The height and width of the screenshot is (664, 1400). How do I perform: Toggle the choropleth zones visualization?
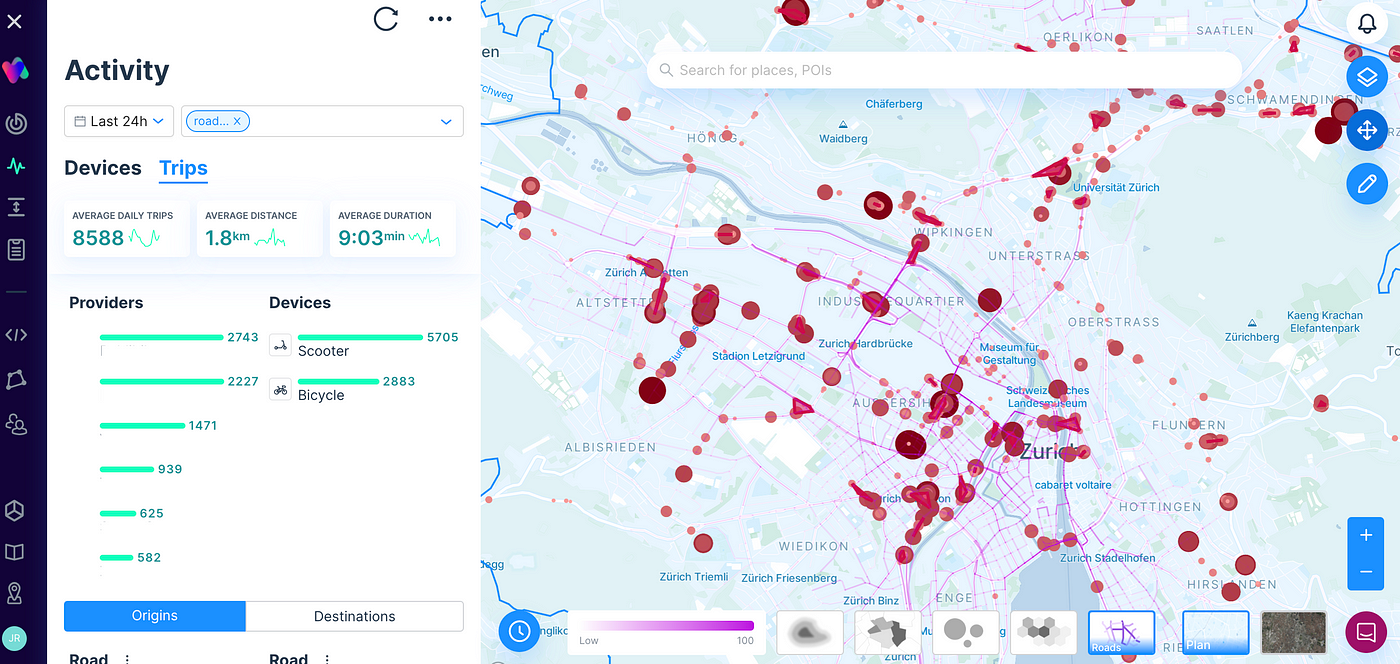tap(889, 632)
